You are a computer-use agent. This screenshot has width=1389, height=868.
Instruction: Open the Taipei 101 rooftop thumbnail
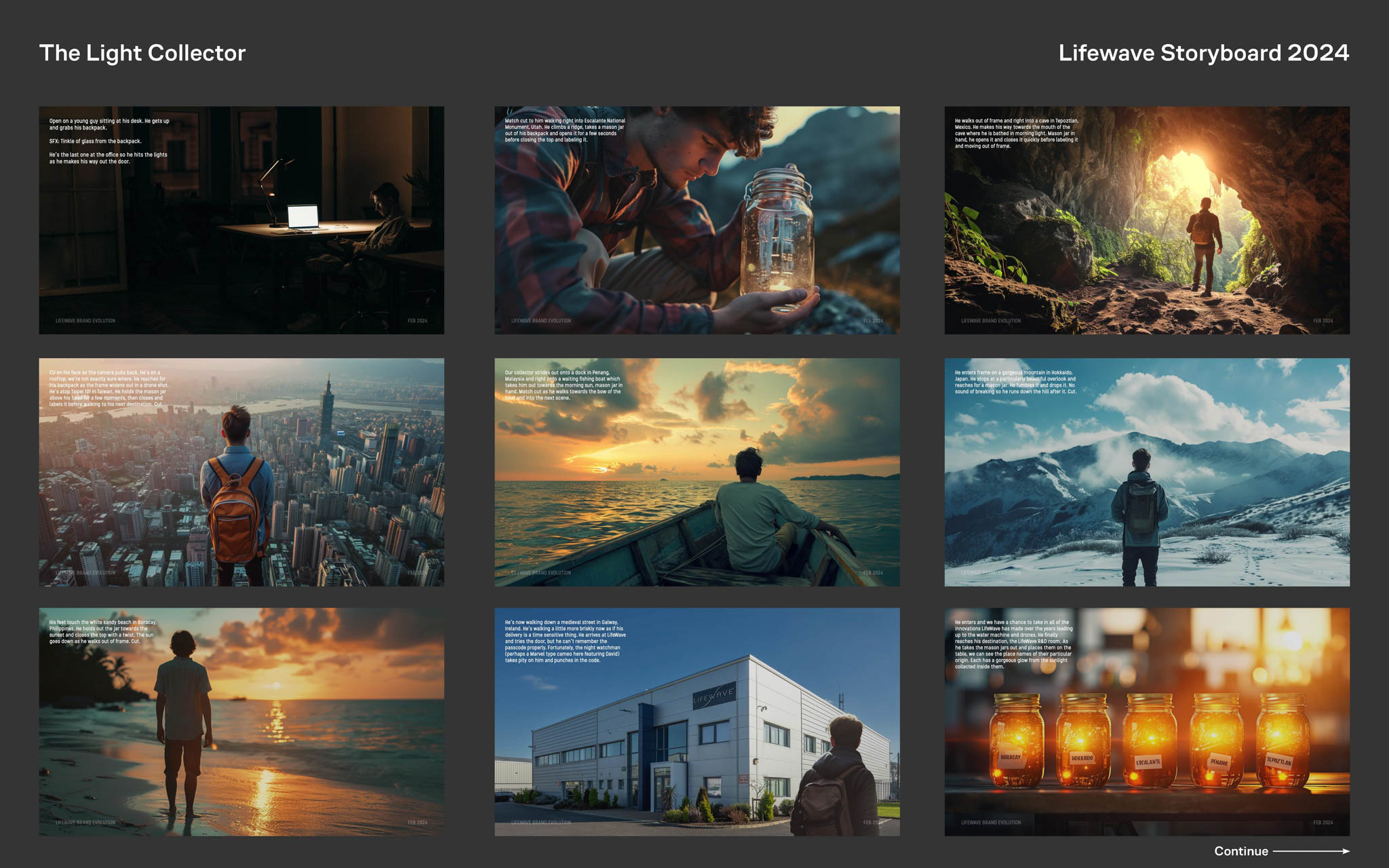tap(241, 472)
